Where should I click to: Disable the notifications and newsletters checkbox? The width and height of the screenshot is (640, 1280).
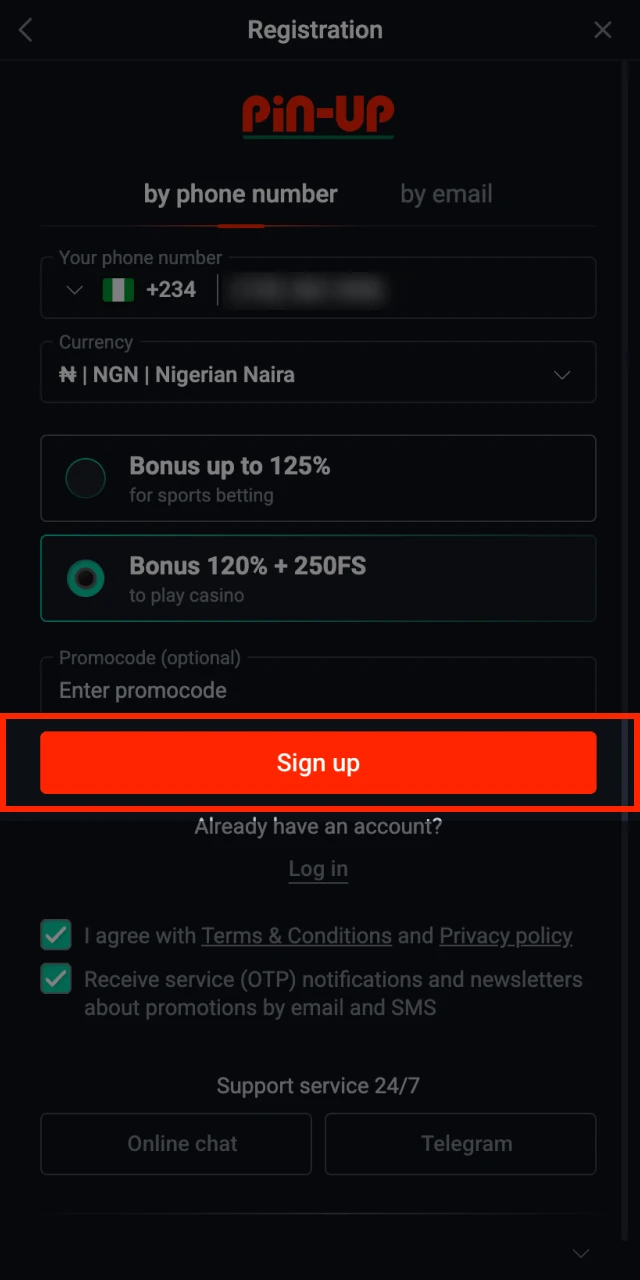pyautogui.click(x=56, y=979)
